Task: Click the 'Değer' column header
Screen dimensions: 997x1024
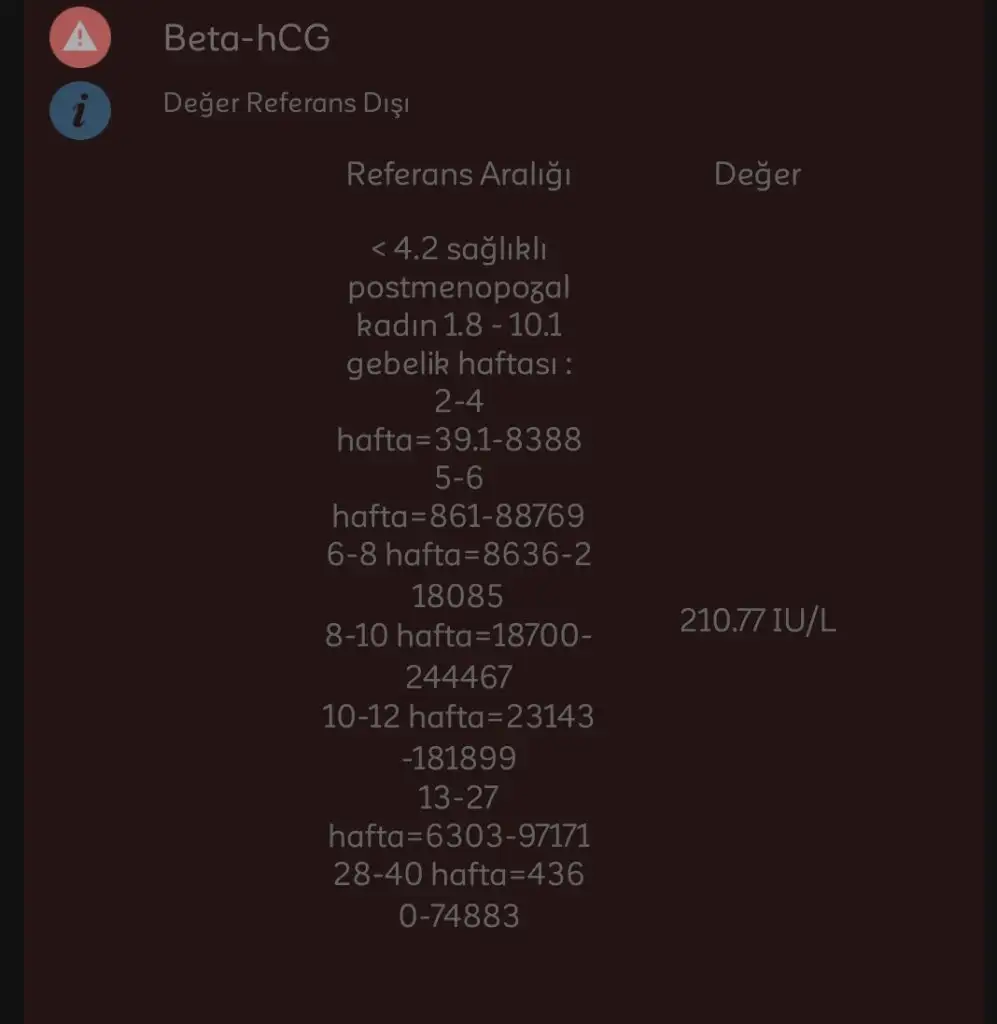Action: (757, 174)
